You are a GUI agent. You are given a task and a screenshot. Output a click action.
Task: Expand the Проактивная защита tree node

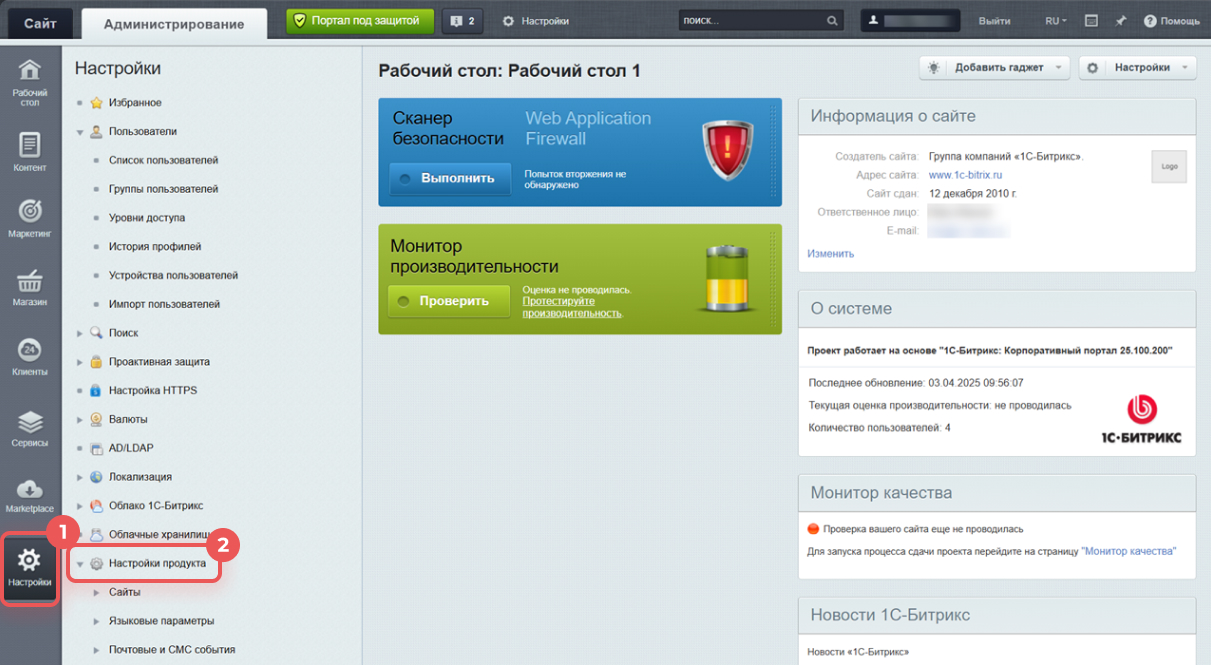point(80,362)
